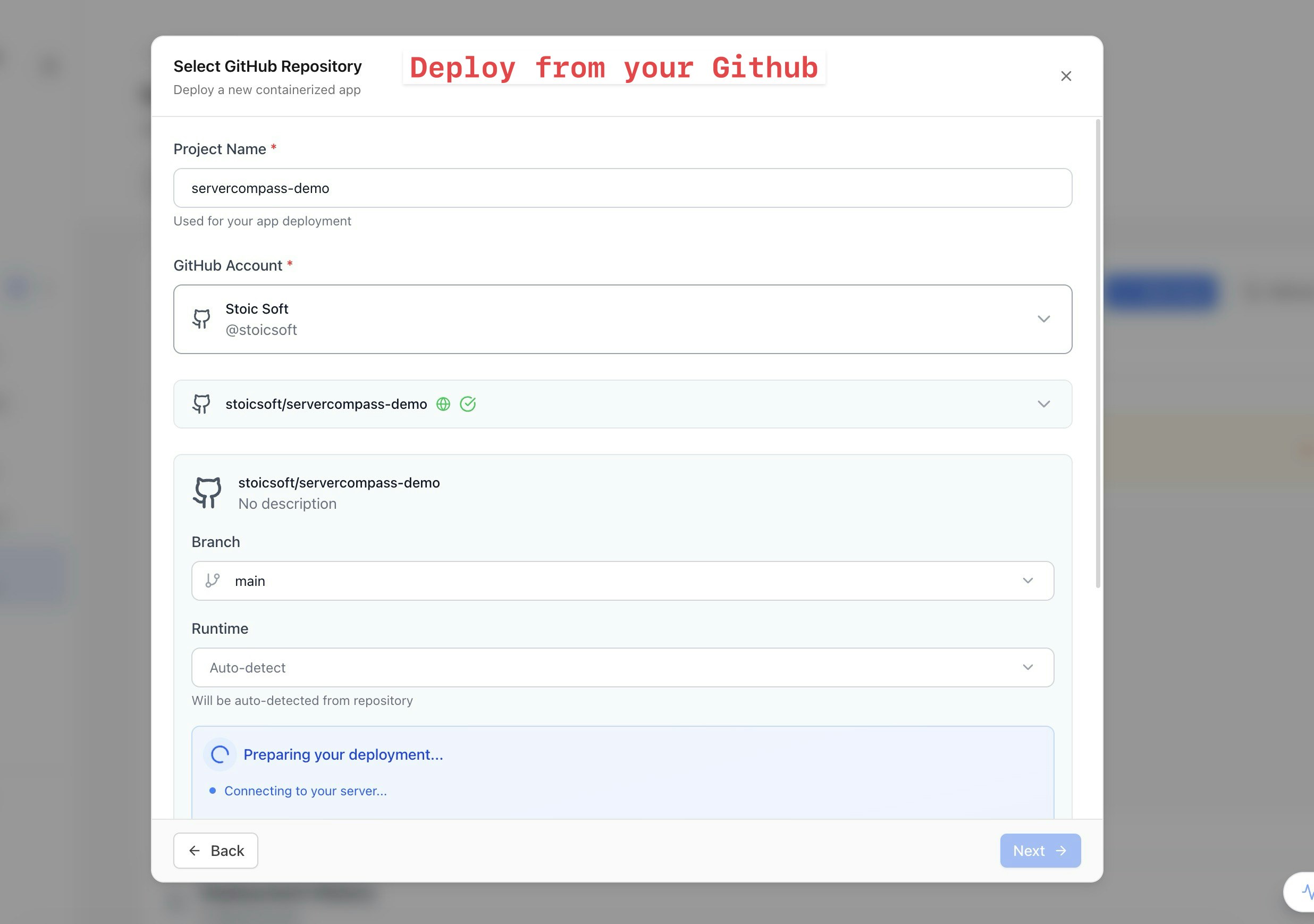Screen dimensions: 1314x924
Task: Click the octocat icon inside the repository details card
Action: [x=208, y=492]
